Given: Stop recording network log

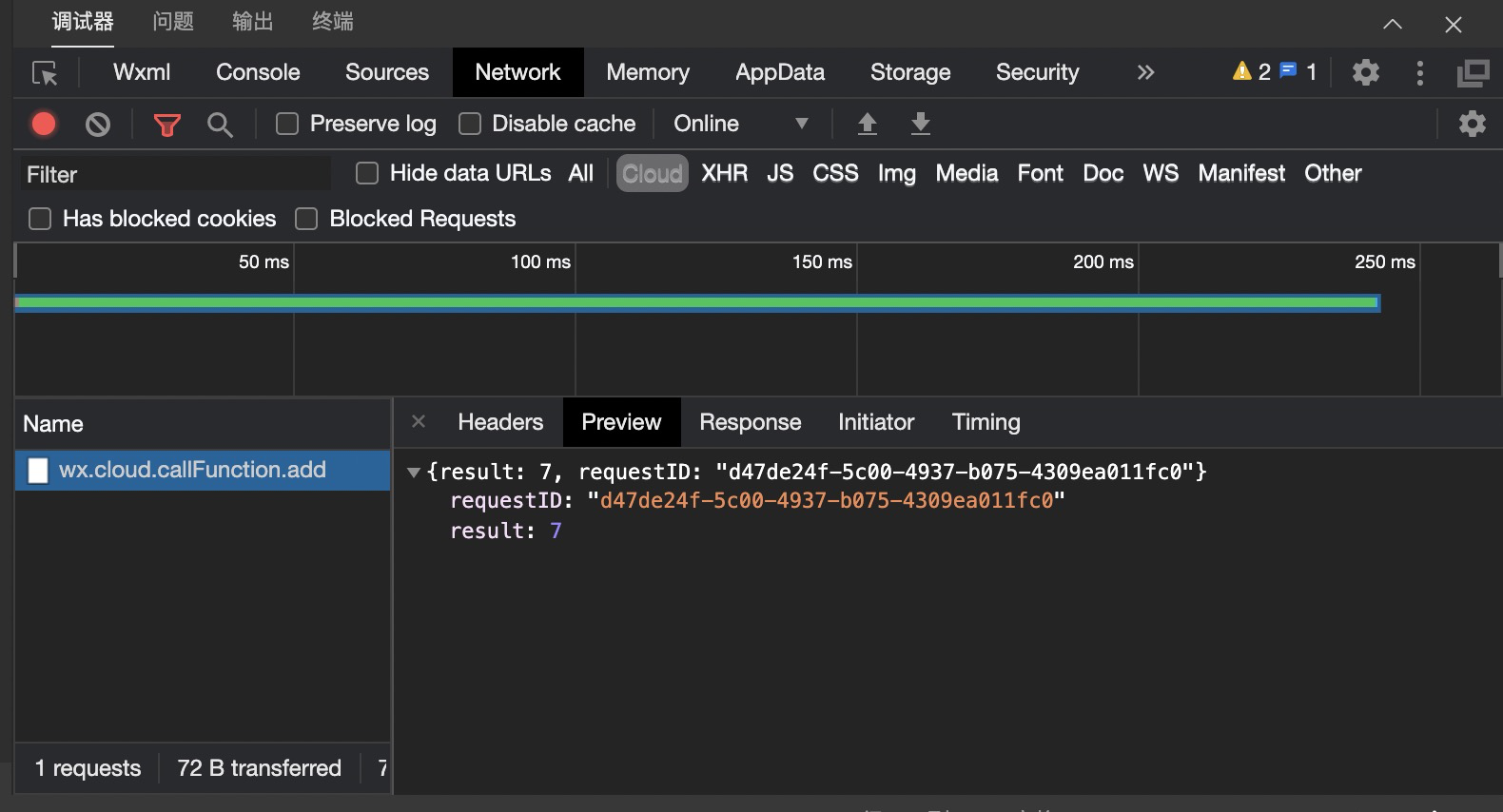Looking at the screenshot, I should click(44, 124).
